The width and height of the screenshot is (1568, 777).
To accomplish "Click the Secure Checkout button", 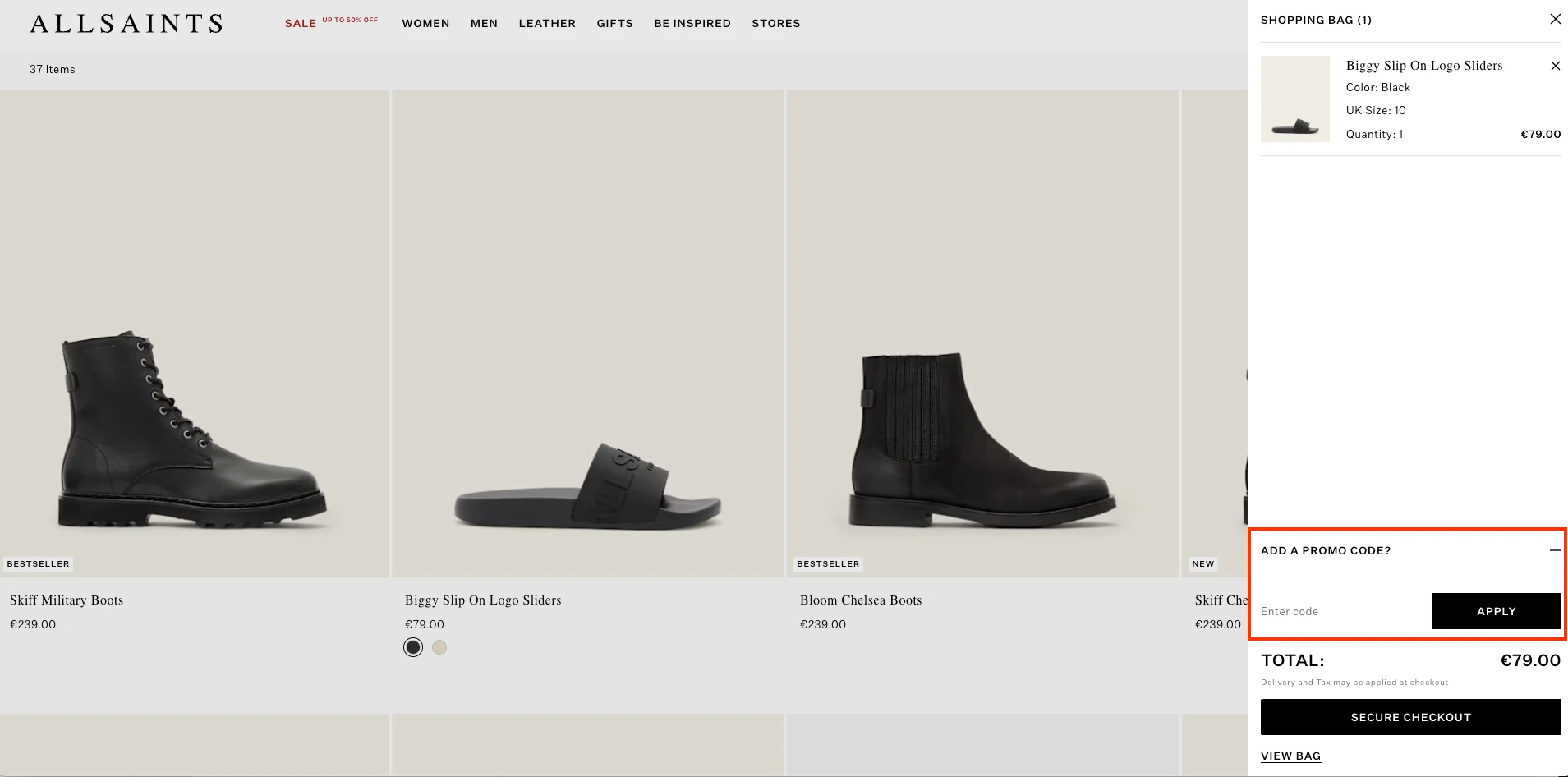I will click(1410, 717).
